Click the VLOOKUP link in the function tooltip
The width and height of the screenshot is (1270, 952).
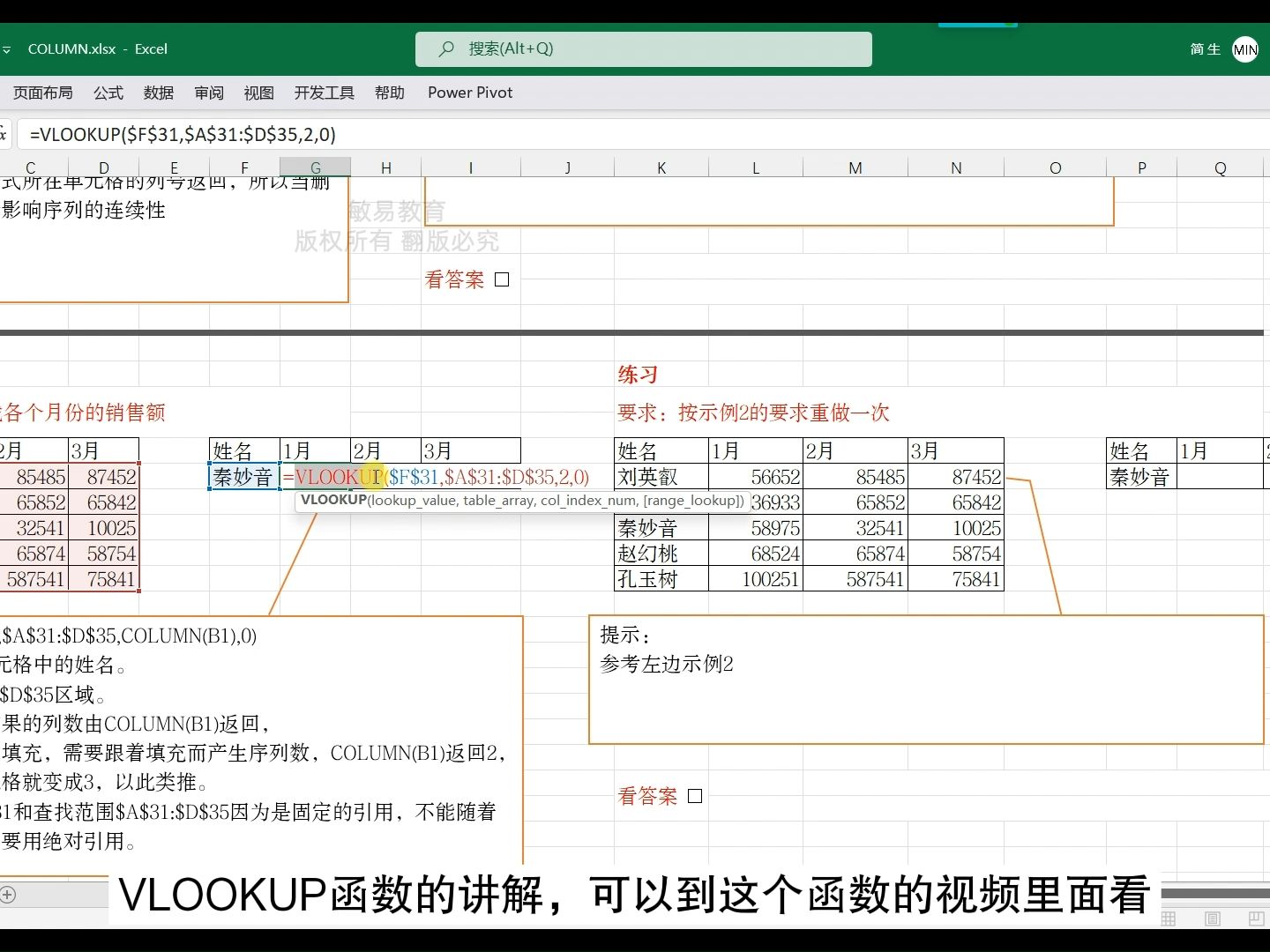333,500
